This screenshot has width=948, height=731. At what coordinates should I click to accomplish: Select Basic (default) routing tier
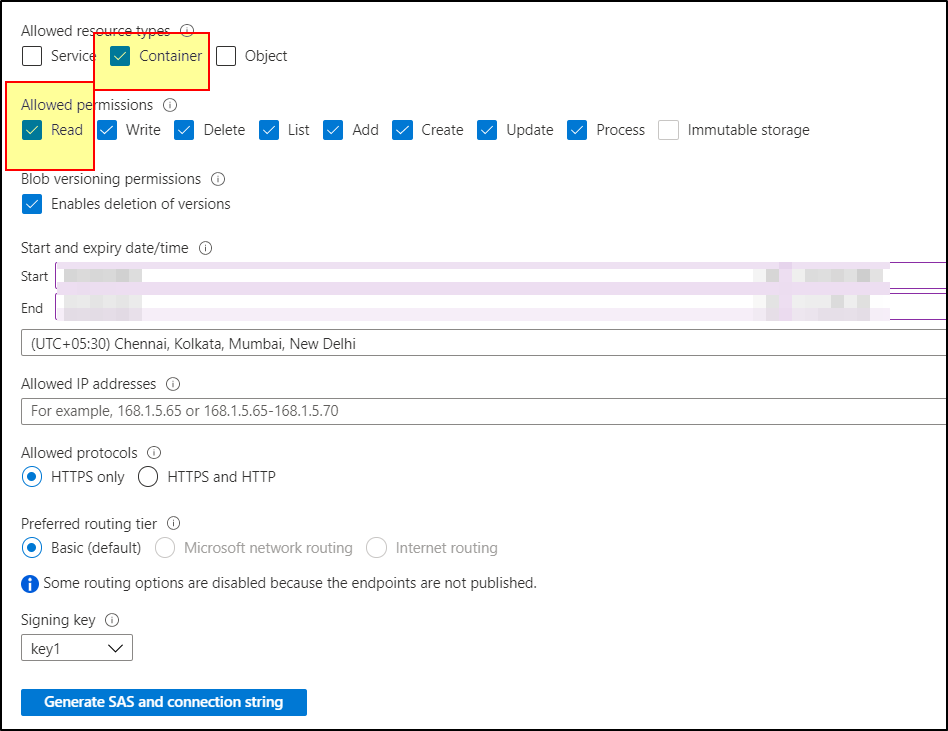point(32,548)
